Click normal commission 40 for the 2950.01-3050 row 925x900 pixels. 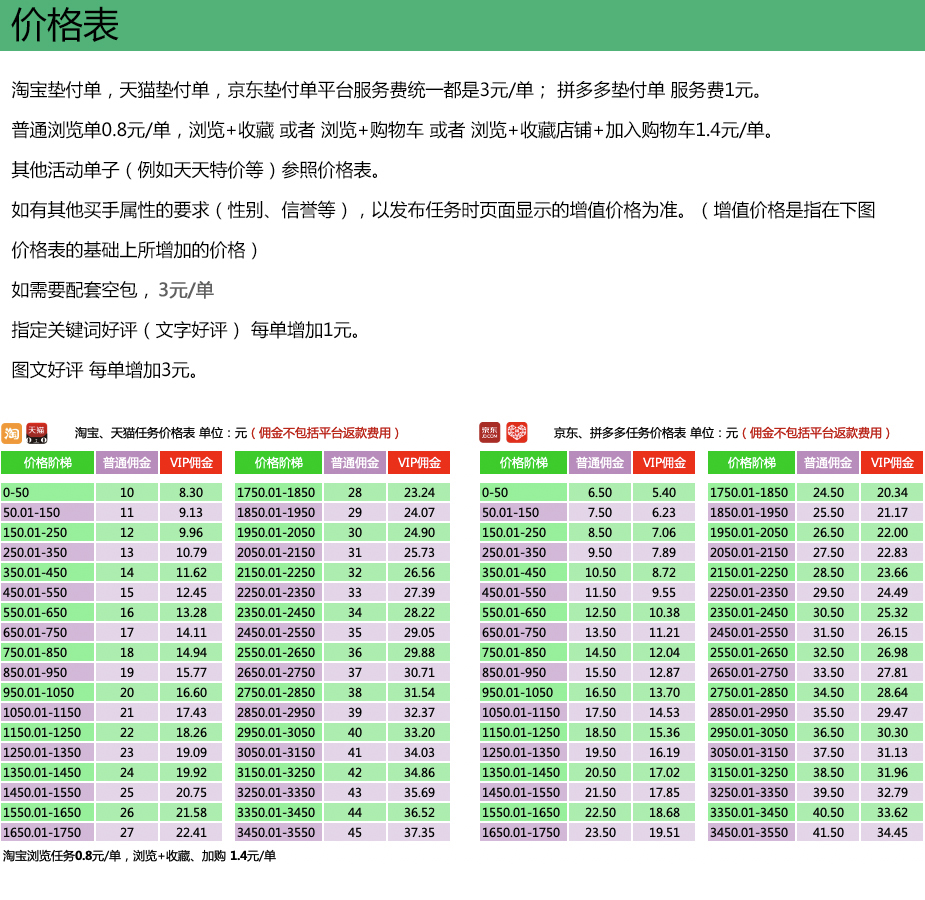click(x=355, y=733)
